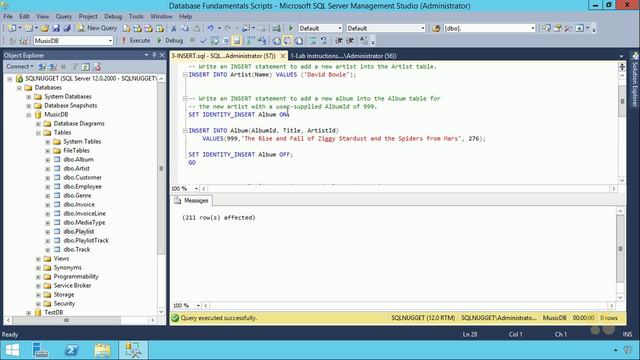
Task: Click the Connect Object Explorer icon
Action: point(42,67)
